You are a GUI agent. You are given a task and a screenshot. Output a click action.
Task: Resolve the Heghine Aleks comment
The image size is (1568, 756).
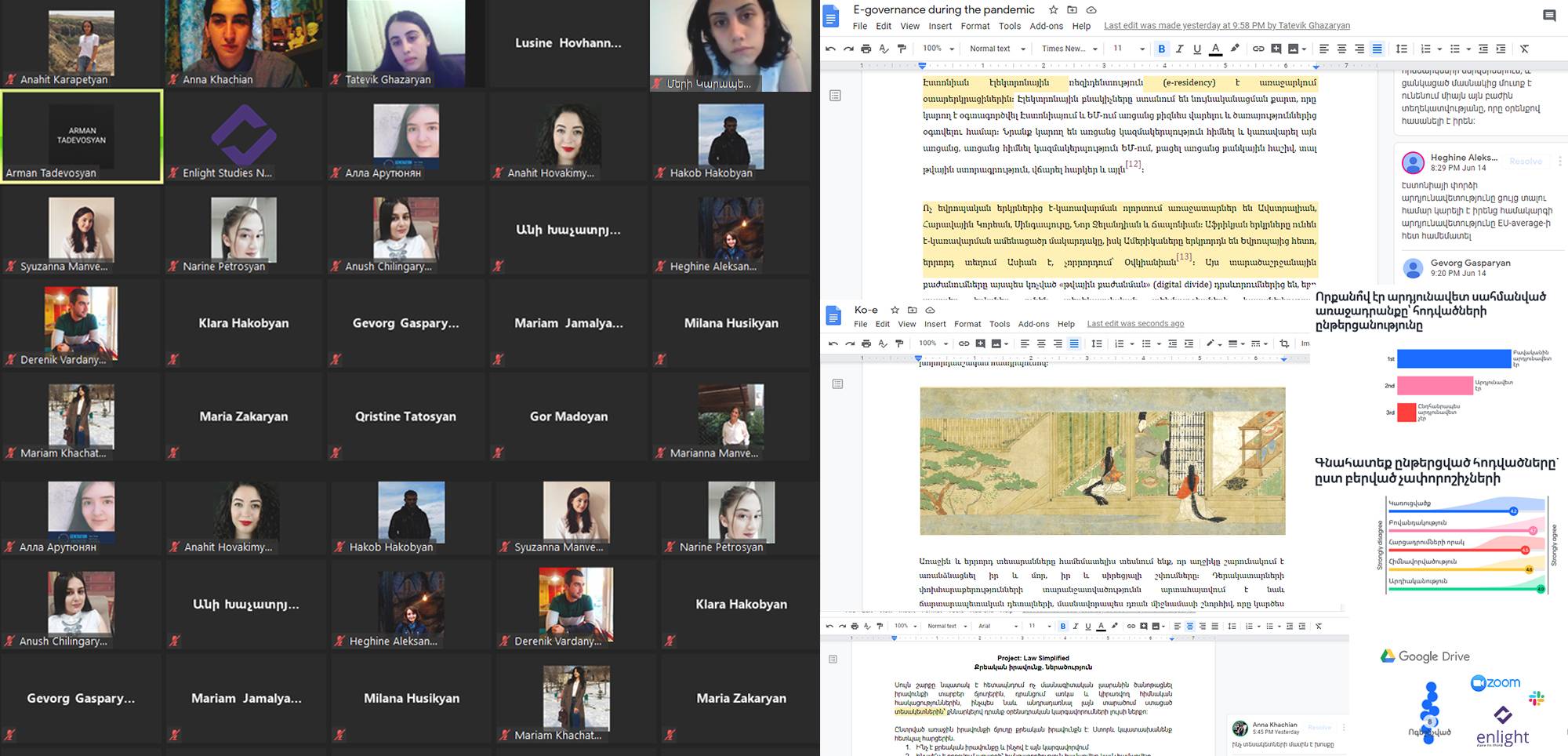(1526, 161)
